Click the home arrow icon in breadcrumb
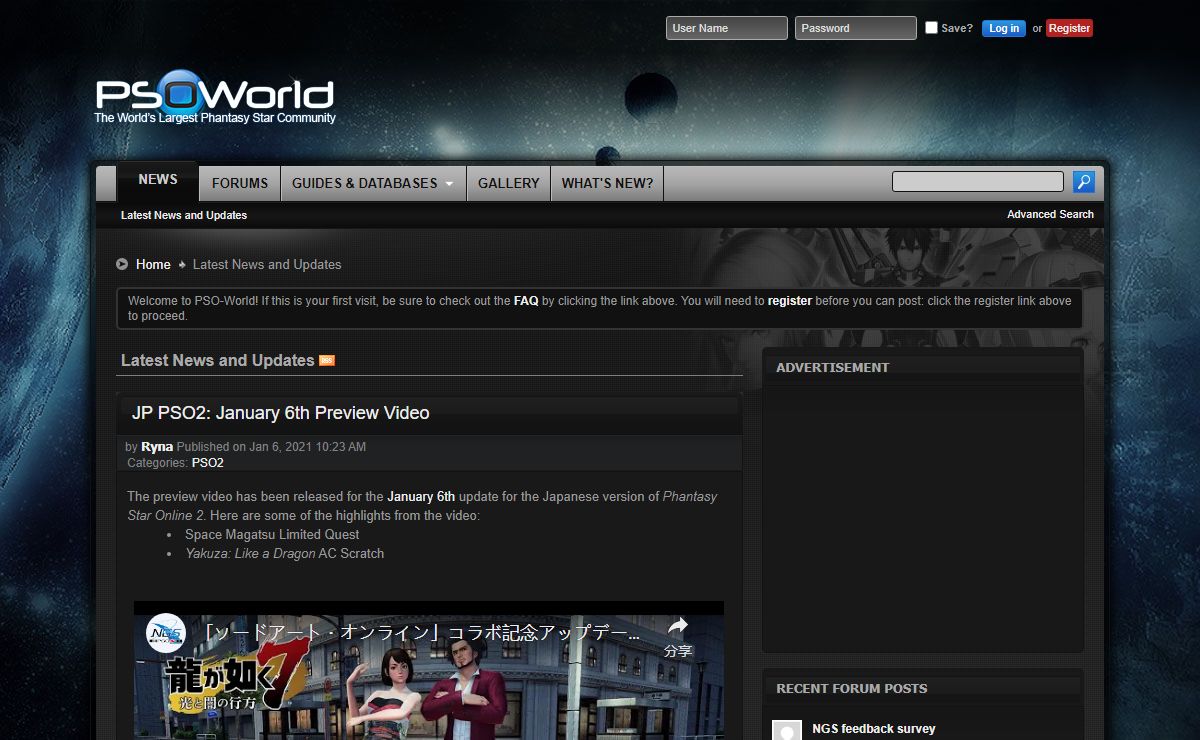Image resolution: width=1200 pixels, height=740 pixels. (122, 264)
